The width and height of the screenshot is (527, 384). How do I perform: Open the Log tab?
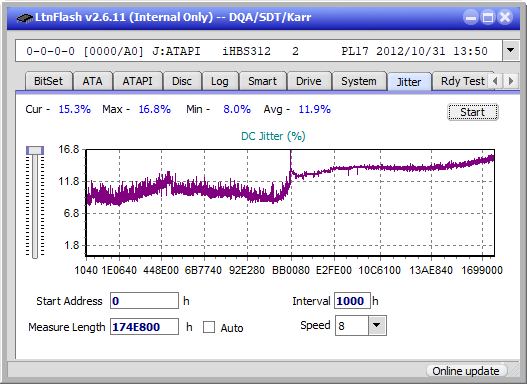pos(220,81)
